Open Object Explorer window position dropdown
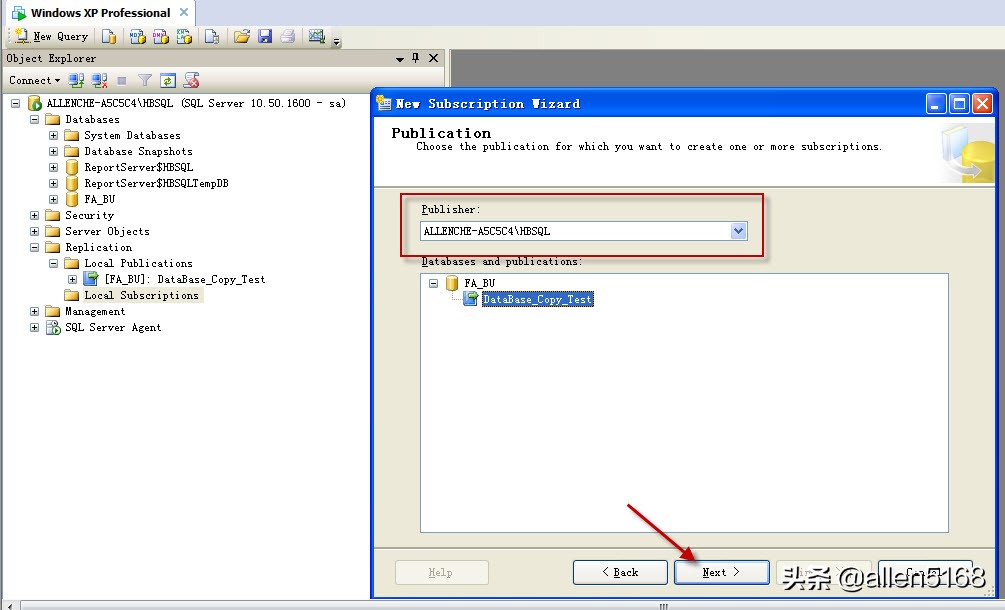1005x610 pixels. [400, 59]
